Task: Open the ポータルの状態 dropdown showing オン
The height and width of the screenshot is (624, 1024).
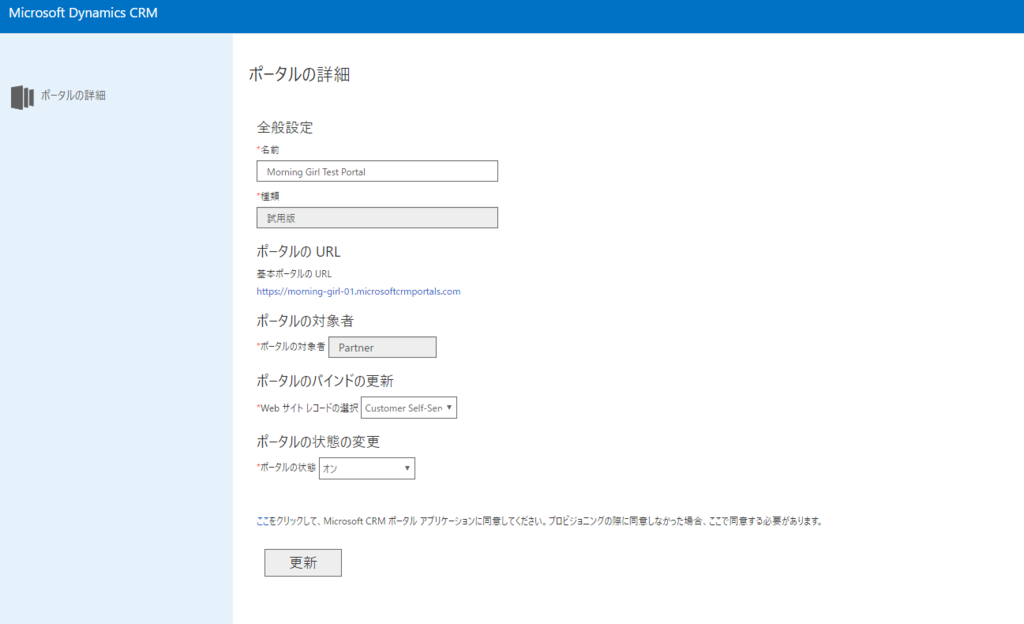Action: click(x=366, y=468)
